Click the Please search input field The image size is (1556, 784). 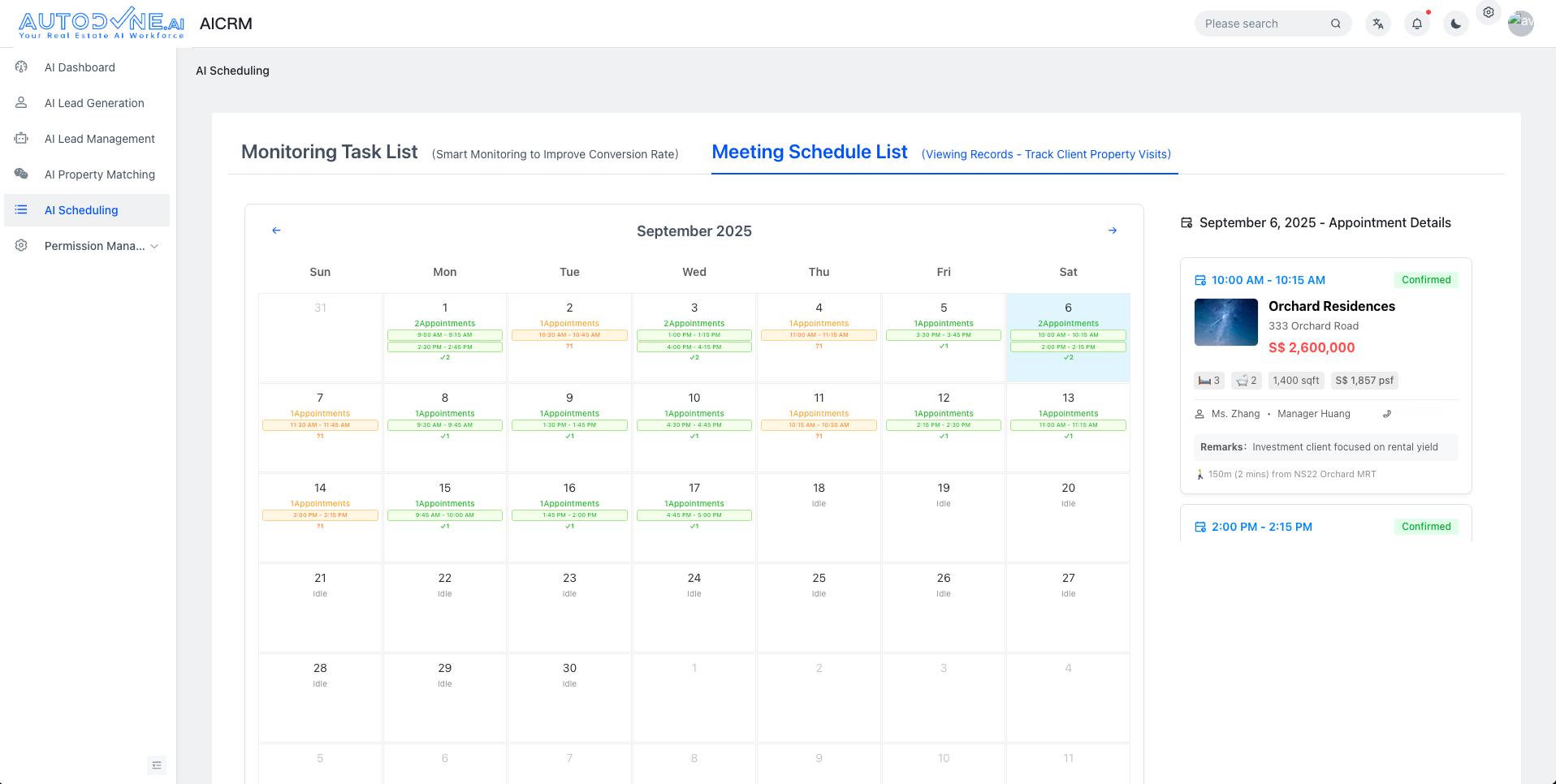pyautogui.click(x=1263, y=24)
